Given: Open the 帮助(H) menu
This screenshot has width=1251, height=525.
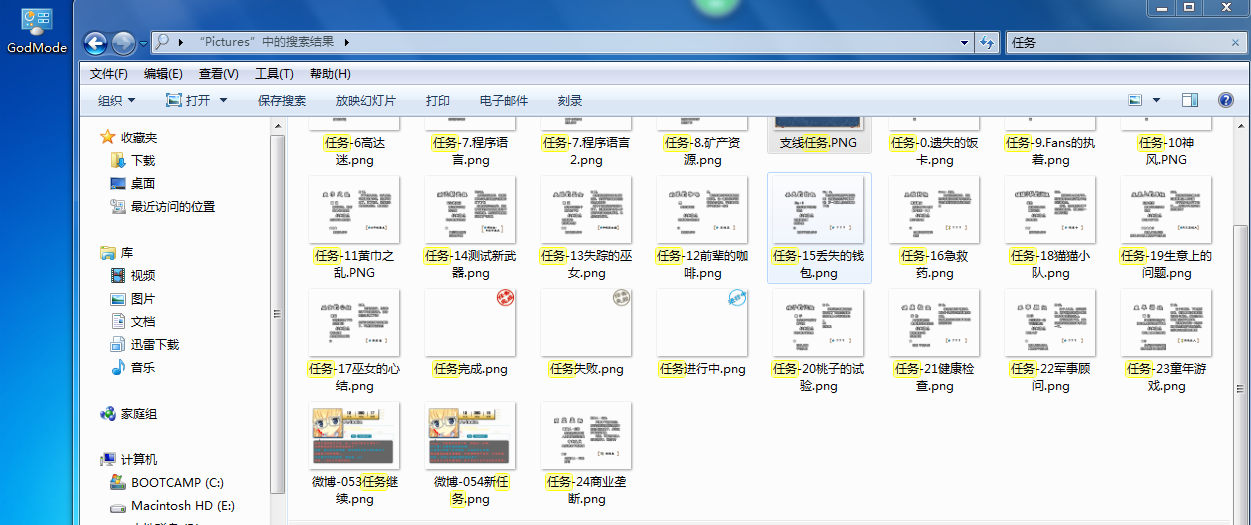Looking at the screenshot, I should (x=330, y=74).
